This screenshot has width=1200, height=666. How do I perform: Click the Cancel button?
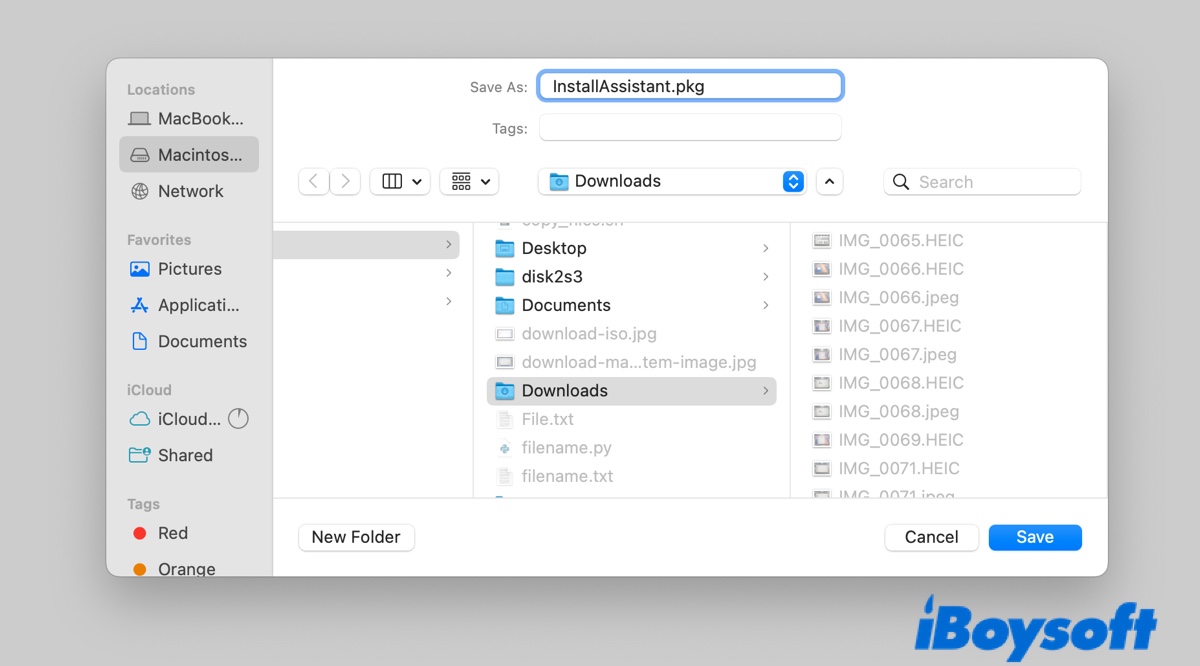click(931, 537)
